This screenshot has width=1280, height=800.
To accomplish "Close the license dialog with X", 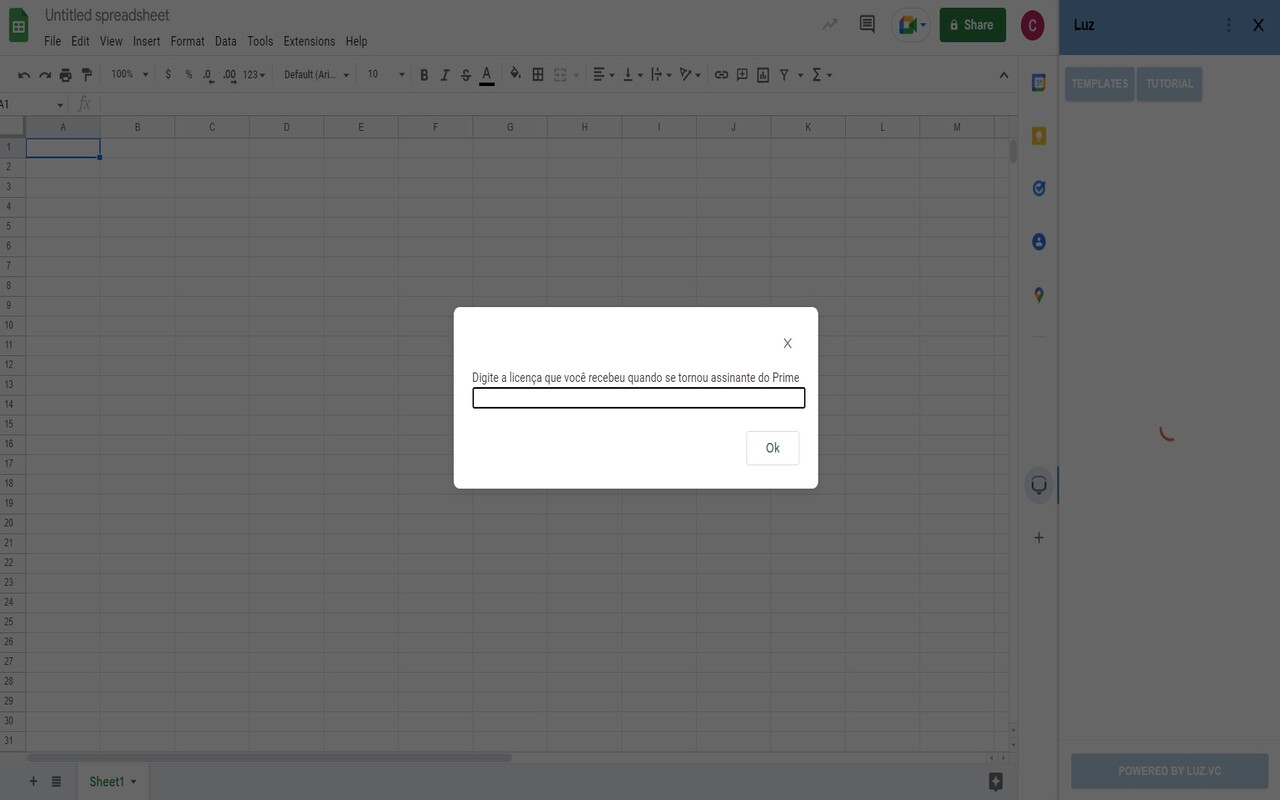I will pyautogui.click(x=787, y=343).
